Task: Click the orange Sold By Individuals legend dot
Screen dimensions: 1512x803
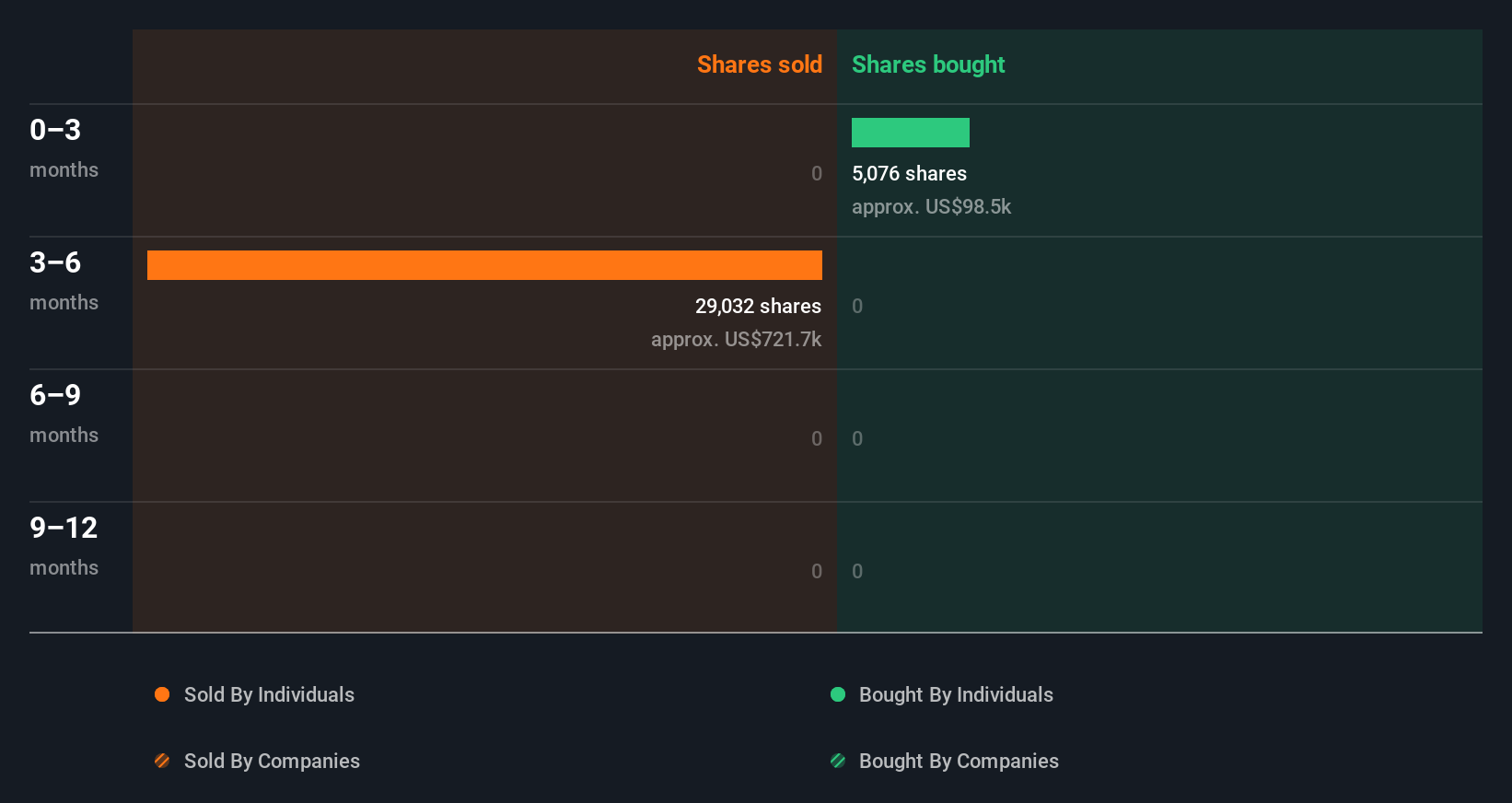Action: click(x=162, y=694)
